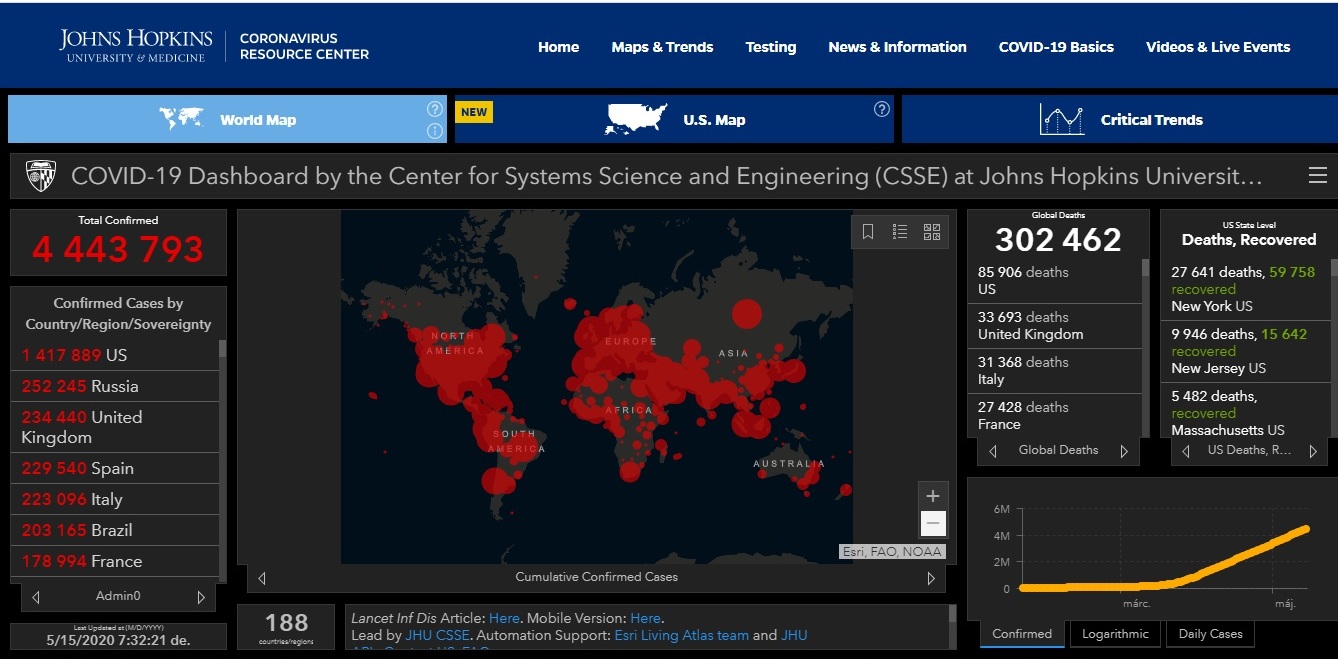This screenshot has height=659, width=1338.
Task: Click the '85 906 deaths US' entry
Action: [1055, 281]
